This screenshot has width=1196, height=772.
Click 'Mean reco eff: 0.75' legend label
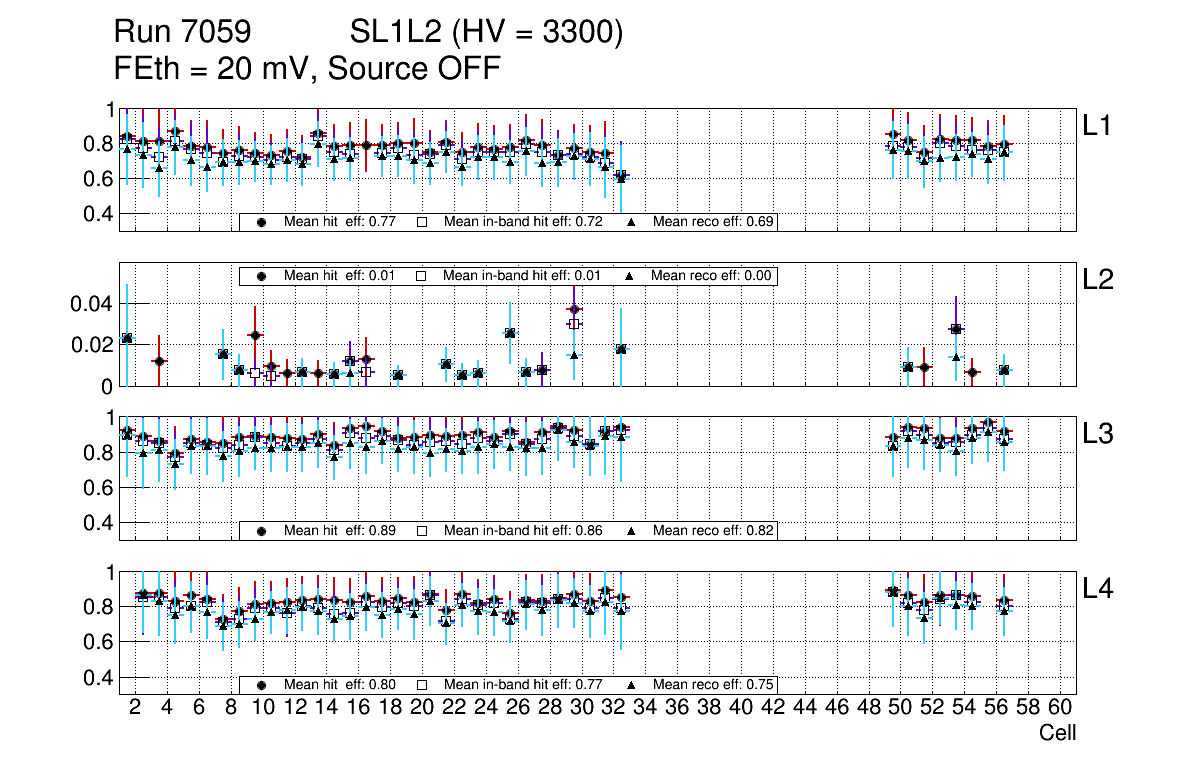[x=714, y=685]
